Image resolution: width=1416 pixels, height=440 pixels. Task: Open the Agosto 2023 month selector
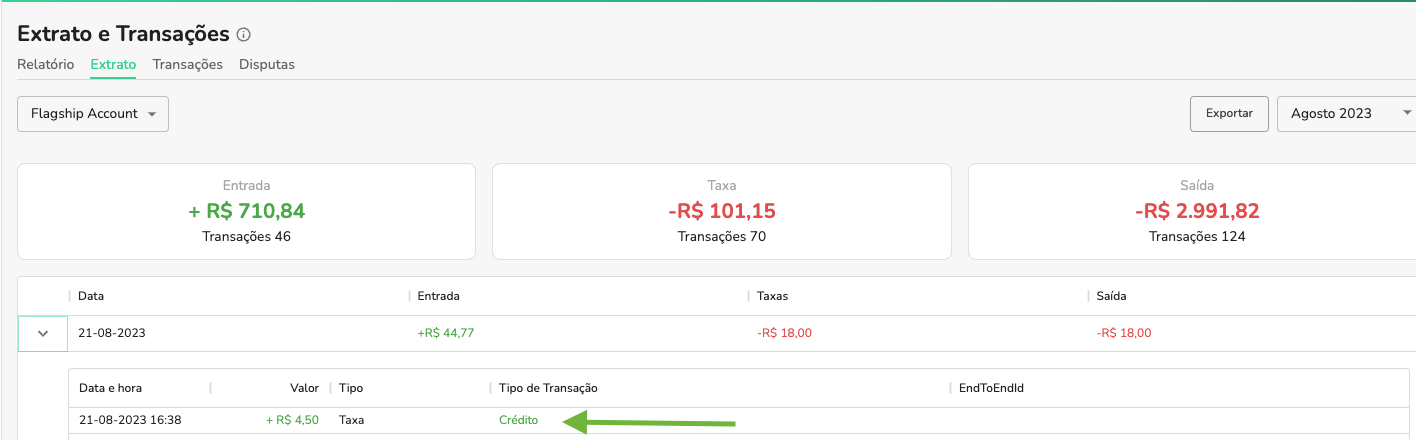click(x=1345, y=114)
